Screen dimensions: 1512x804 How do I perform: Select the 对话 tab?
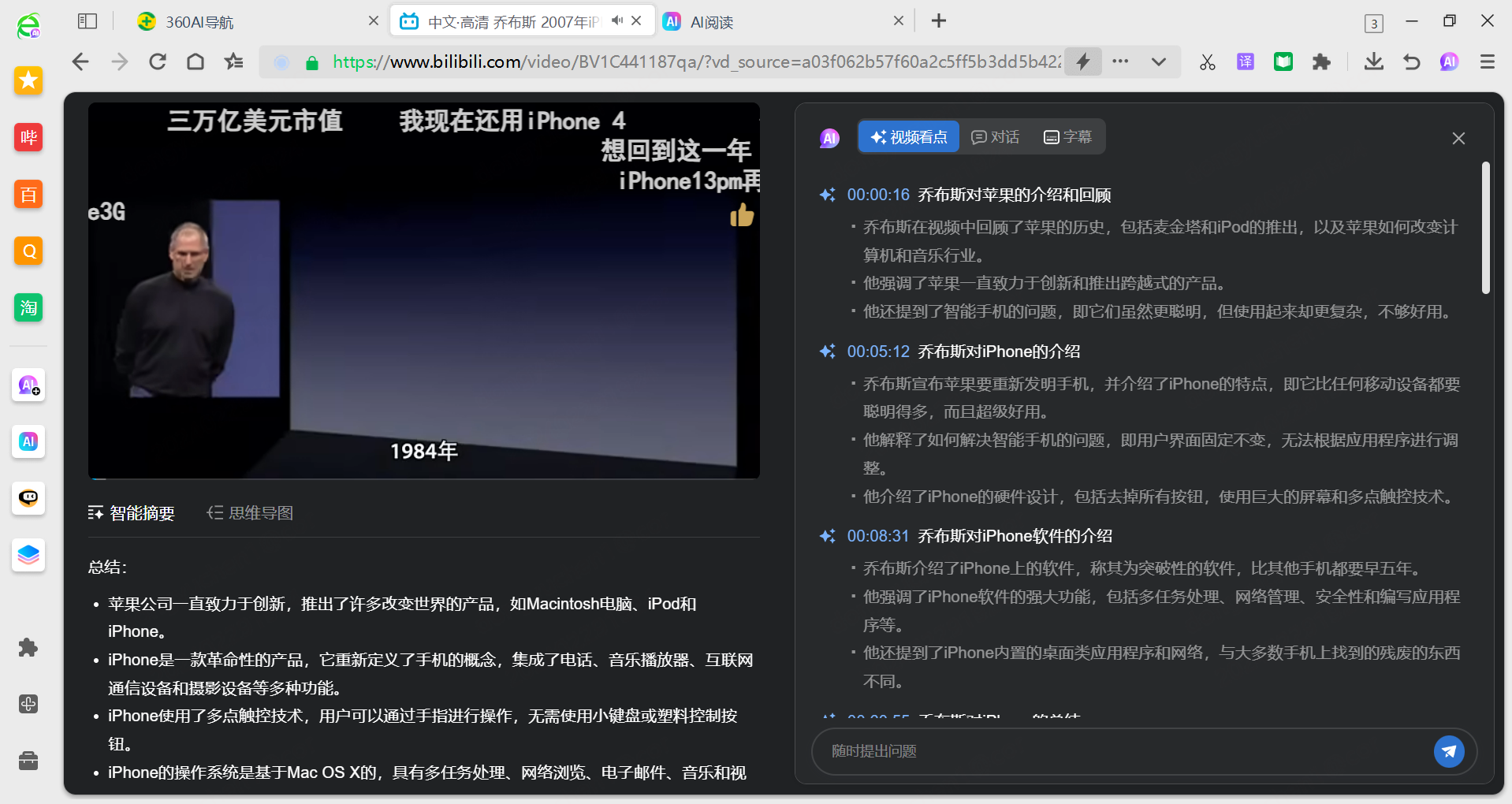click(x=996, y=137)
